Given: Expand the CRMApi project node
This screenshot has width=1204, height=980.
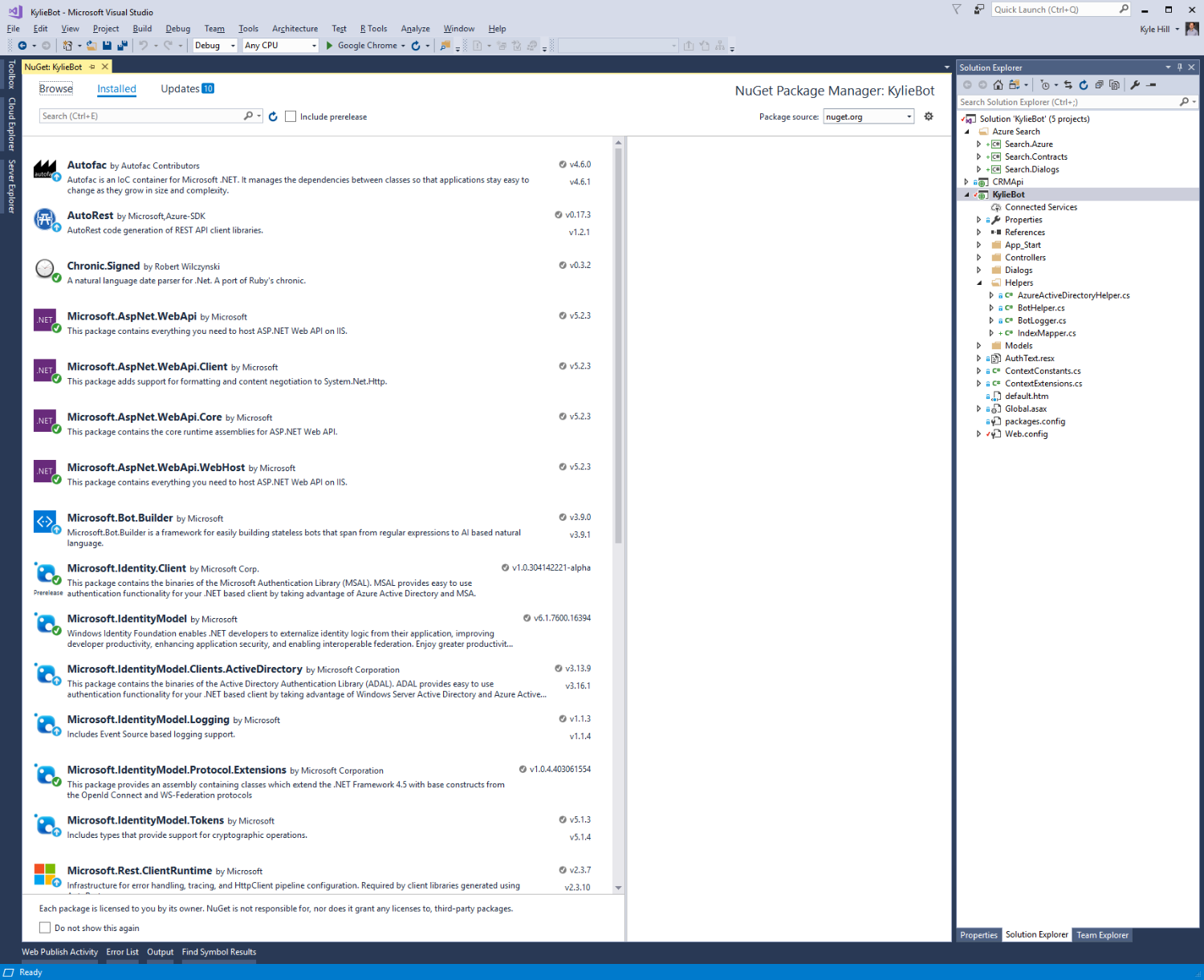Looking at the screenshot, I should 967,182.
